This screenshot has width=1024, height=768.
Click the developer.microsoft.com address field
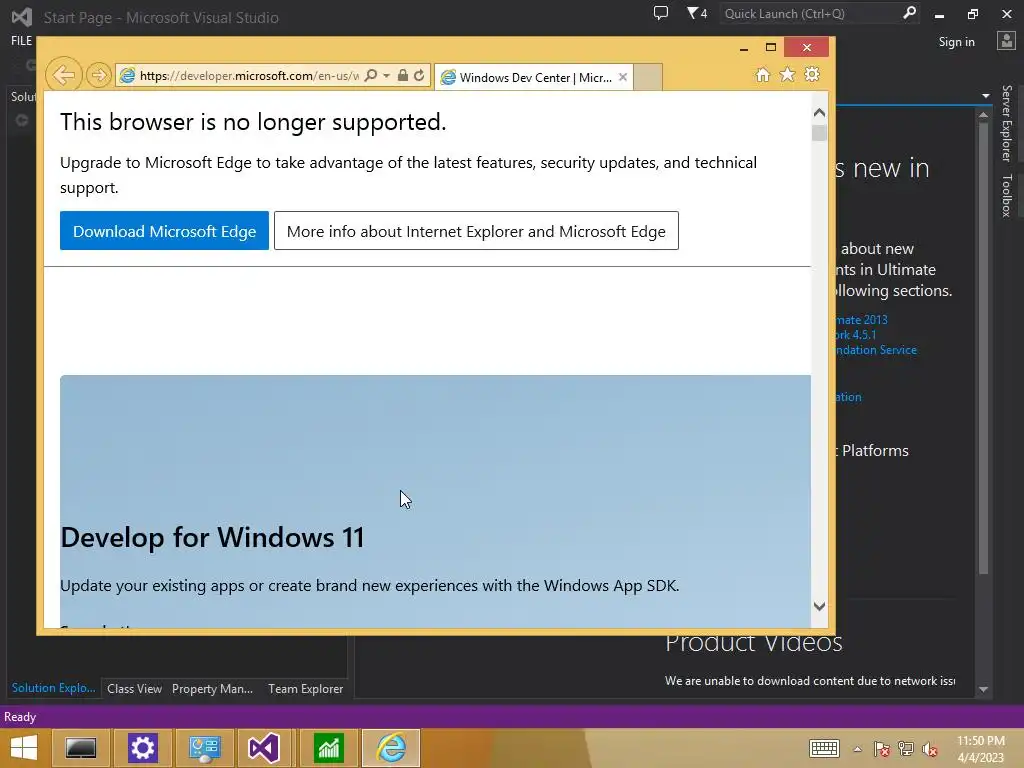tap(249, 76)
